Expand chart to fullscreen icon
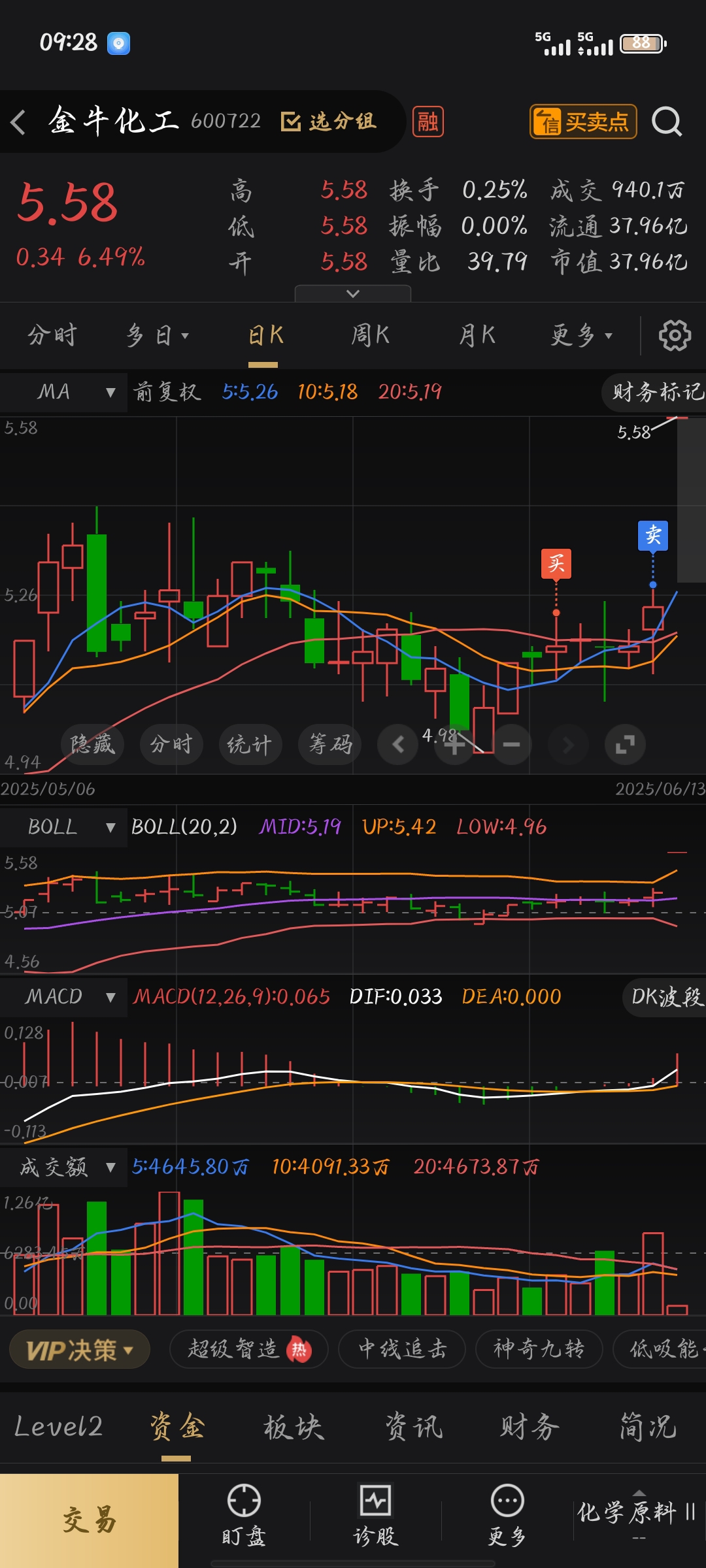This screenshot has width=706, height=1568. pyautogui.click(x=625, y=744)
